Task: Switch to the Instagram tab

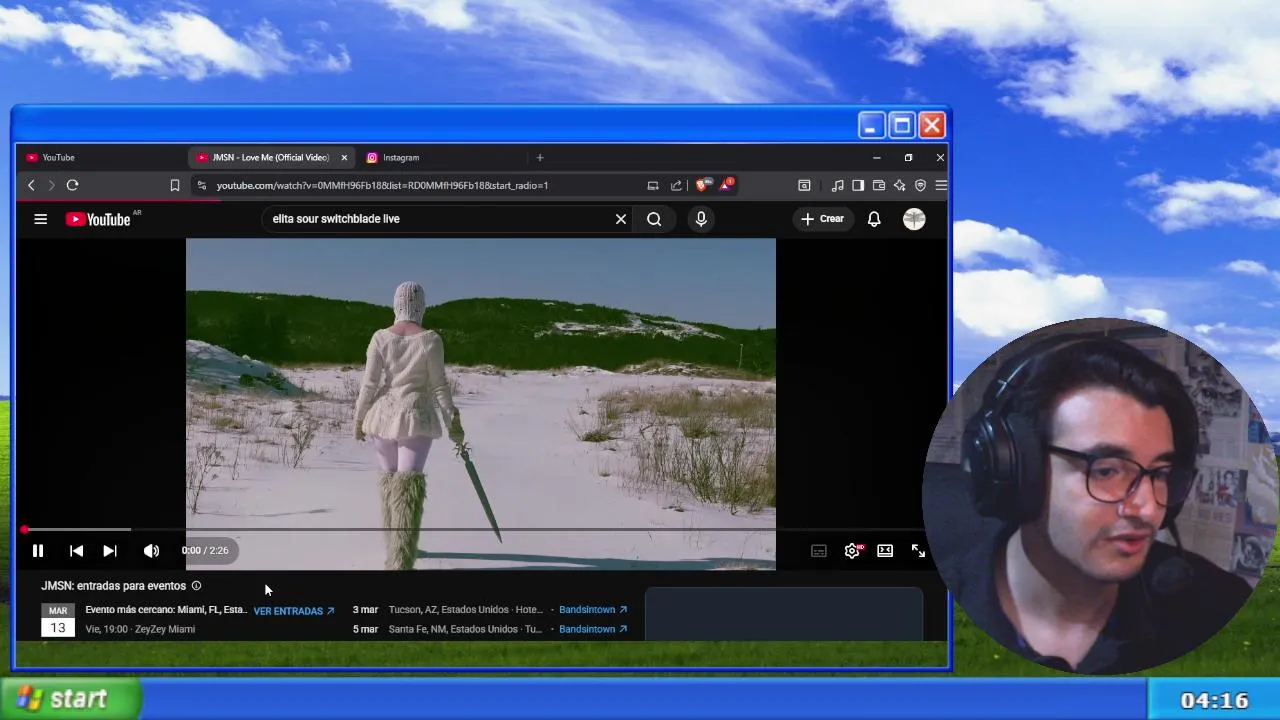Action: (440, 157)
